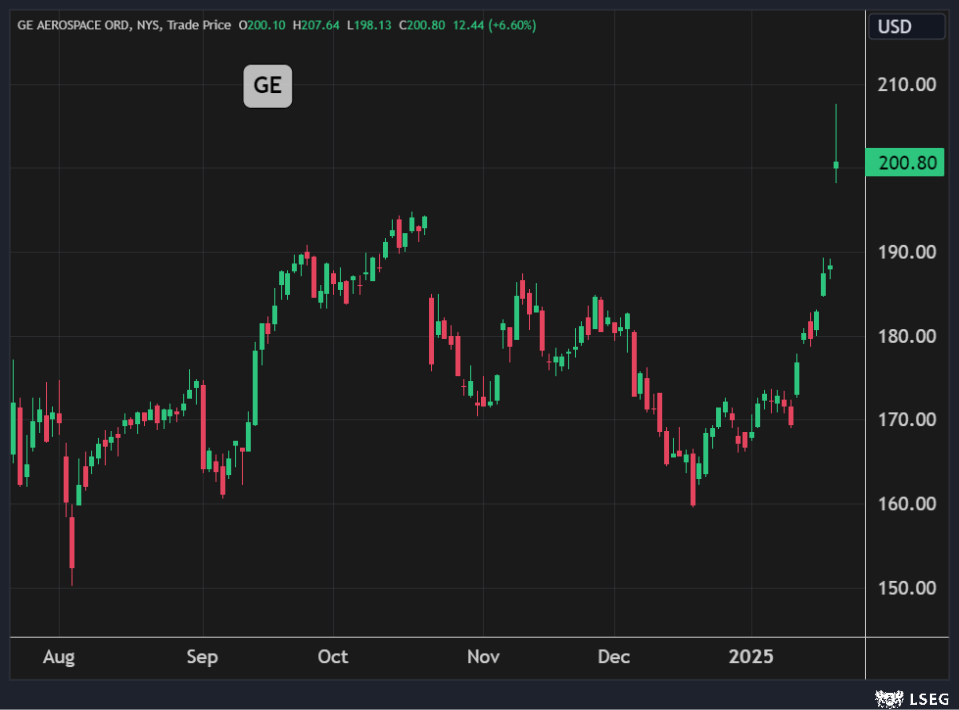The image size is (959, 710).
Task: Click the Sep marker on time axis
Action: (202, 657)
